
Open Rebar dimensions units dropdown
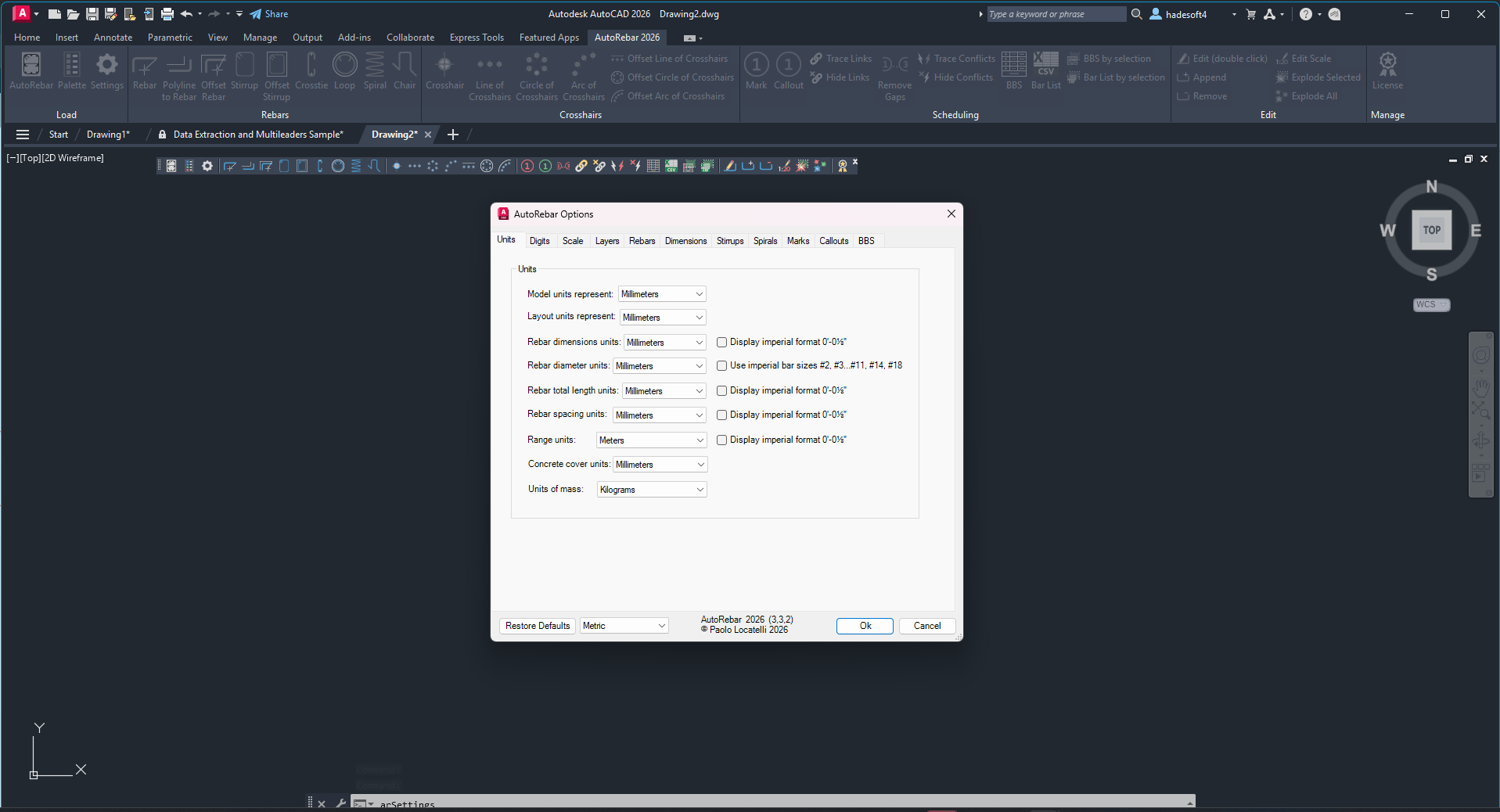click(x=665, y=343)
